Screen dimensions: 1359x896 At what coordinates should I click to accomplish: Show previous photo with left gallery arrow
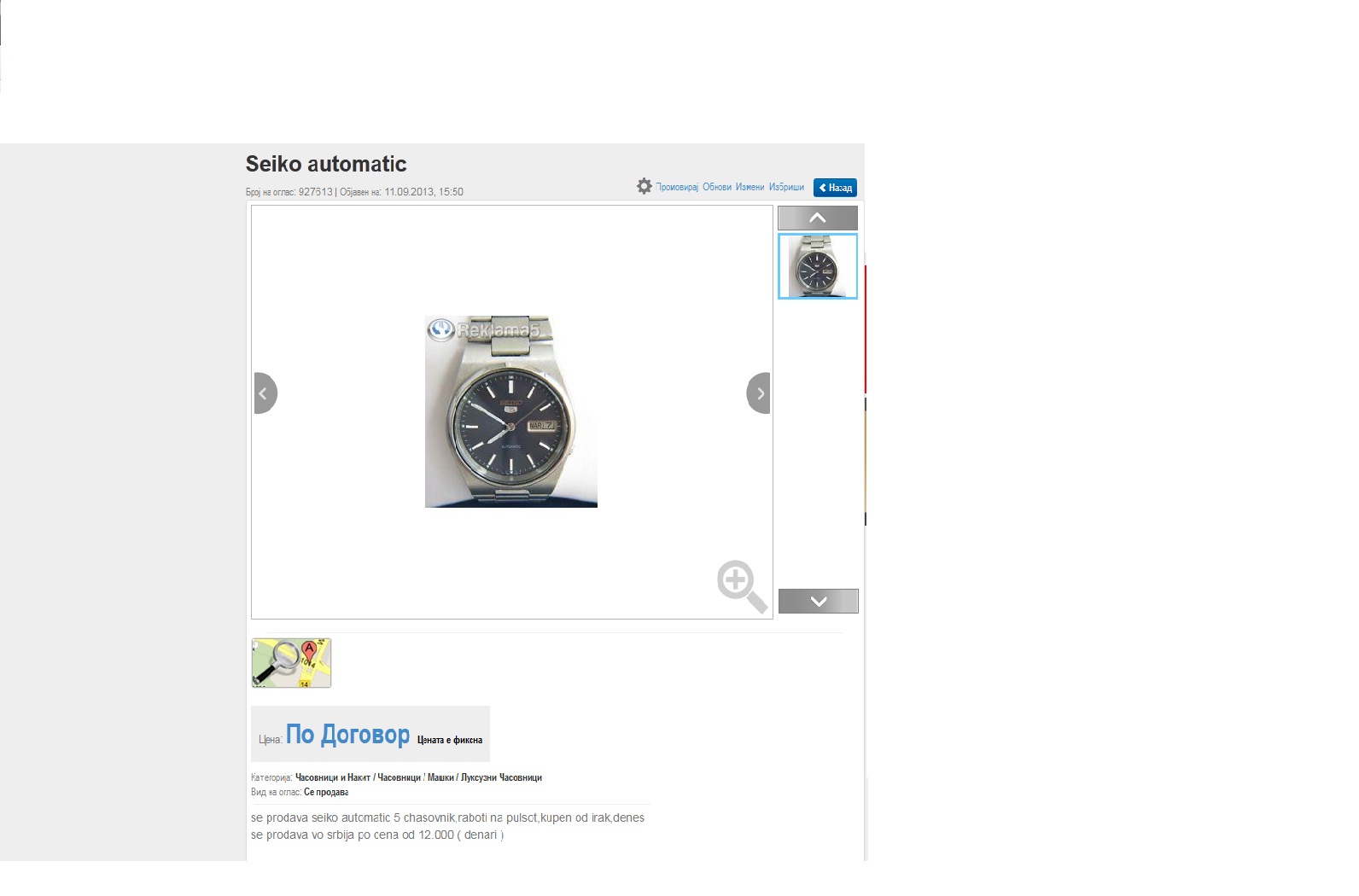[265, 393]
